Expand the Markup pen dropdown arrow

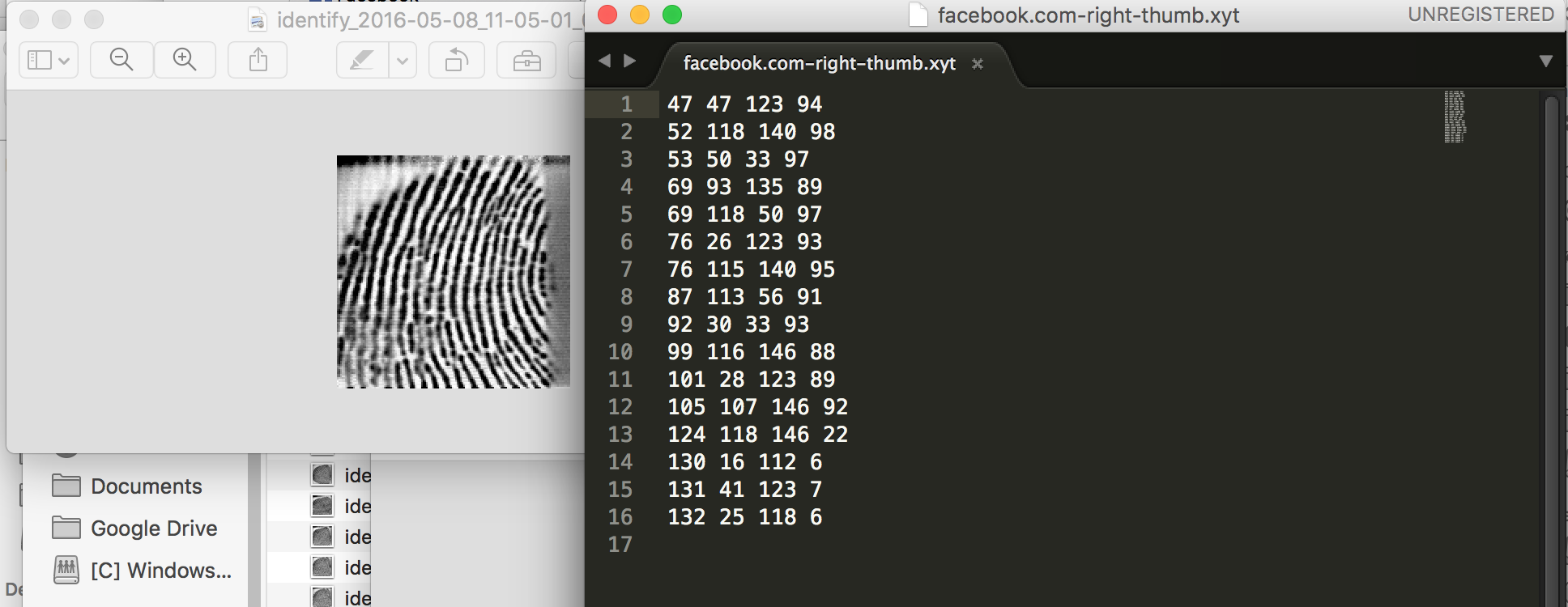pyautogui.click(x=403, y=60)
